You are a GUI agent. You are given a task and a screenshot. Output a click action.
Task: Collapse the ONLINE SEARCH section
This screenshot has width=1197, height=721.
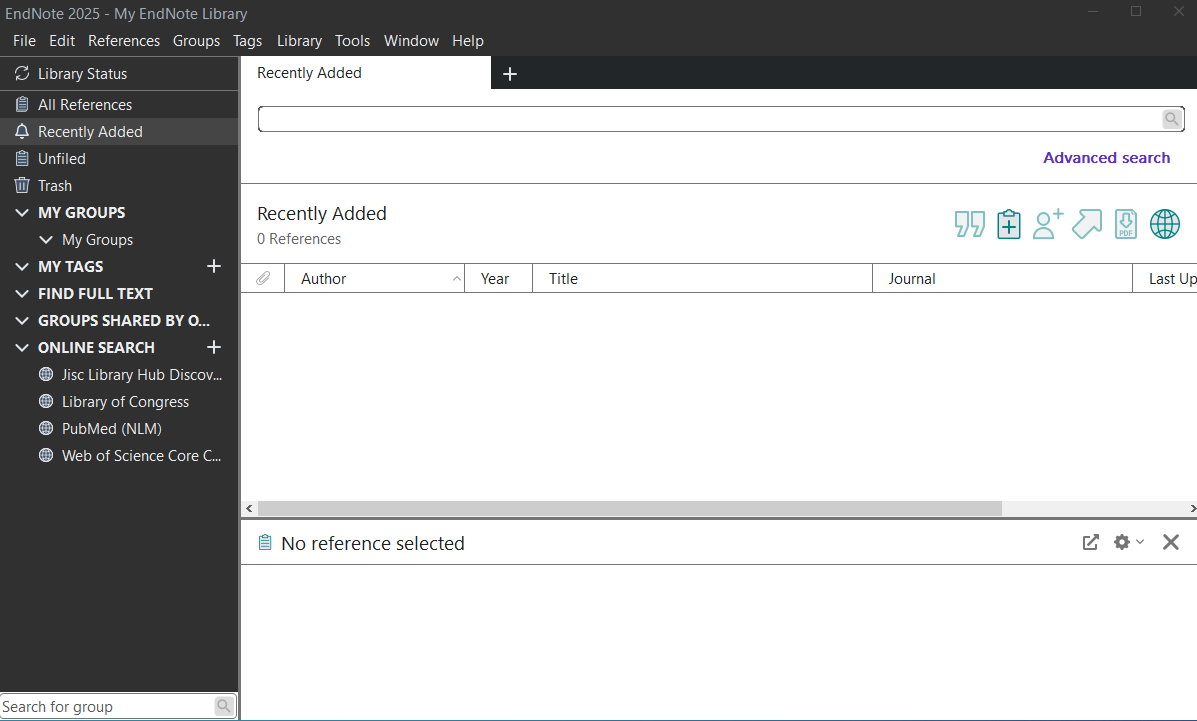coord(22,348)
